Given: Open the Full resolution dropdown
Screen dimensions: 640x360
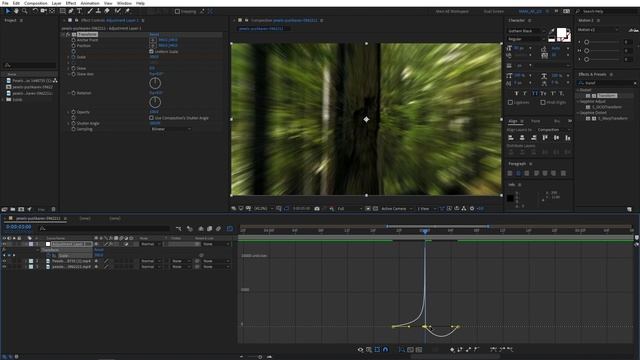Looking at the screenshot, I should click(x=349, y=209).
